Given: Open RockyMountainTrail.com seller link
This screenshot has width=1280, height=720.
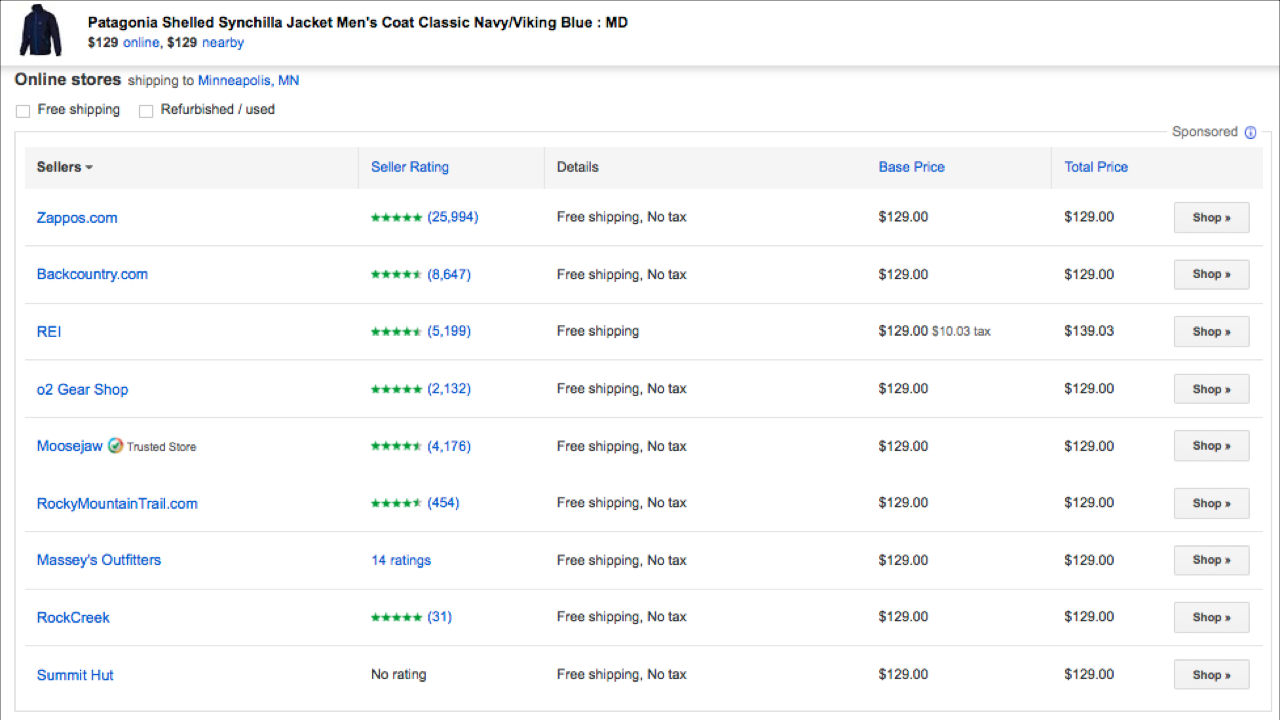Looking at the screenshot, I should coord(117,504).
